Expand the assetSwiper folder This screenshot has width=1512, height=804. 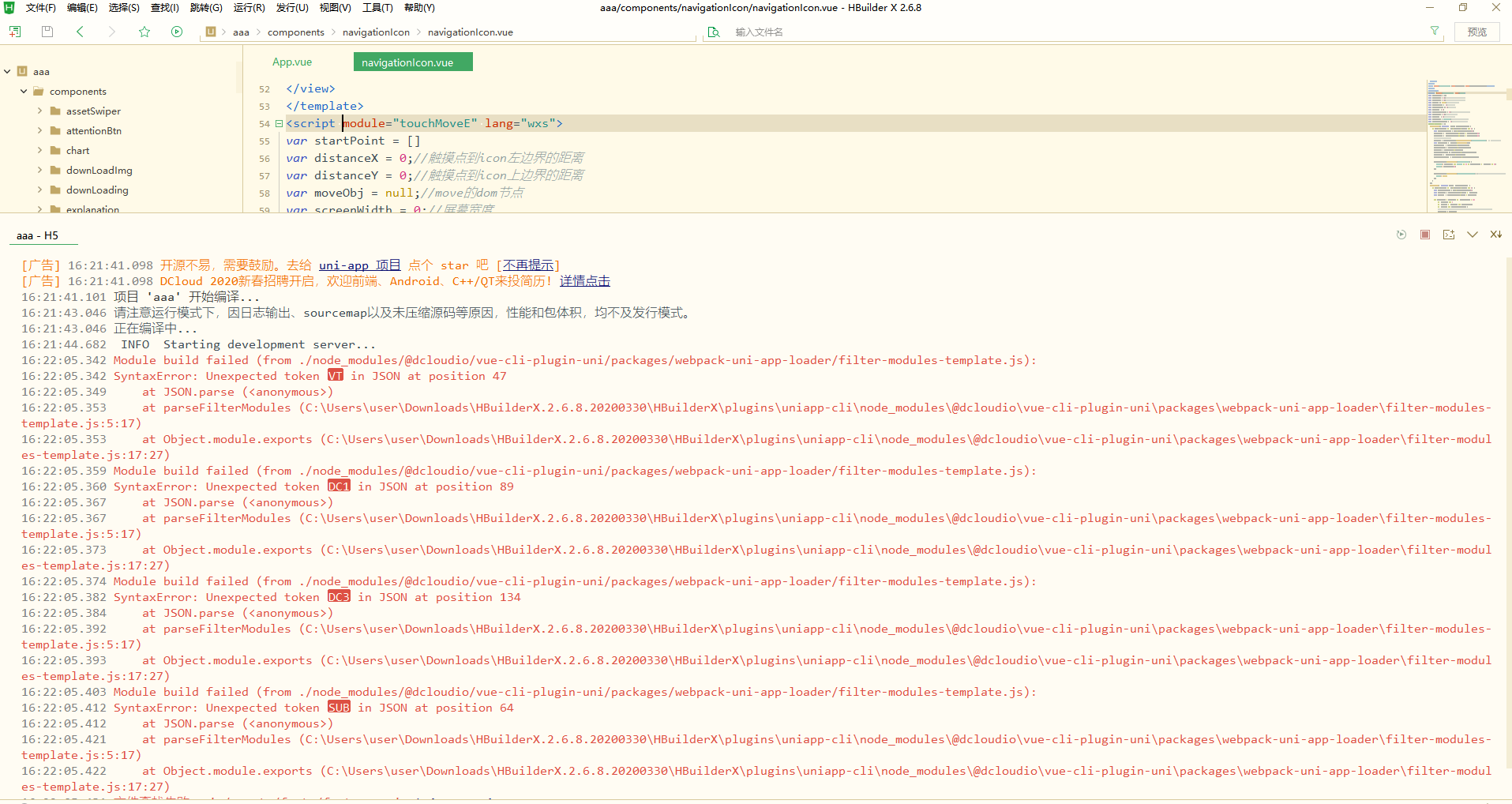(x=39, y=111)
